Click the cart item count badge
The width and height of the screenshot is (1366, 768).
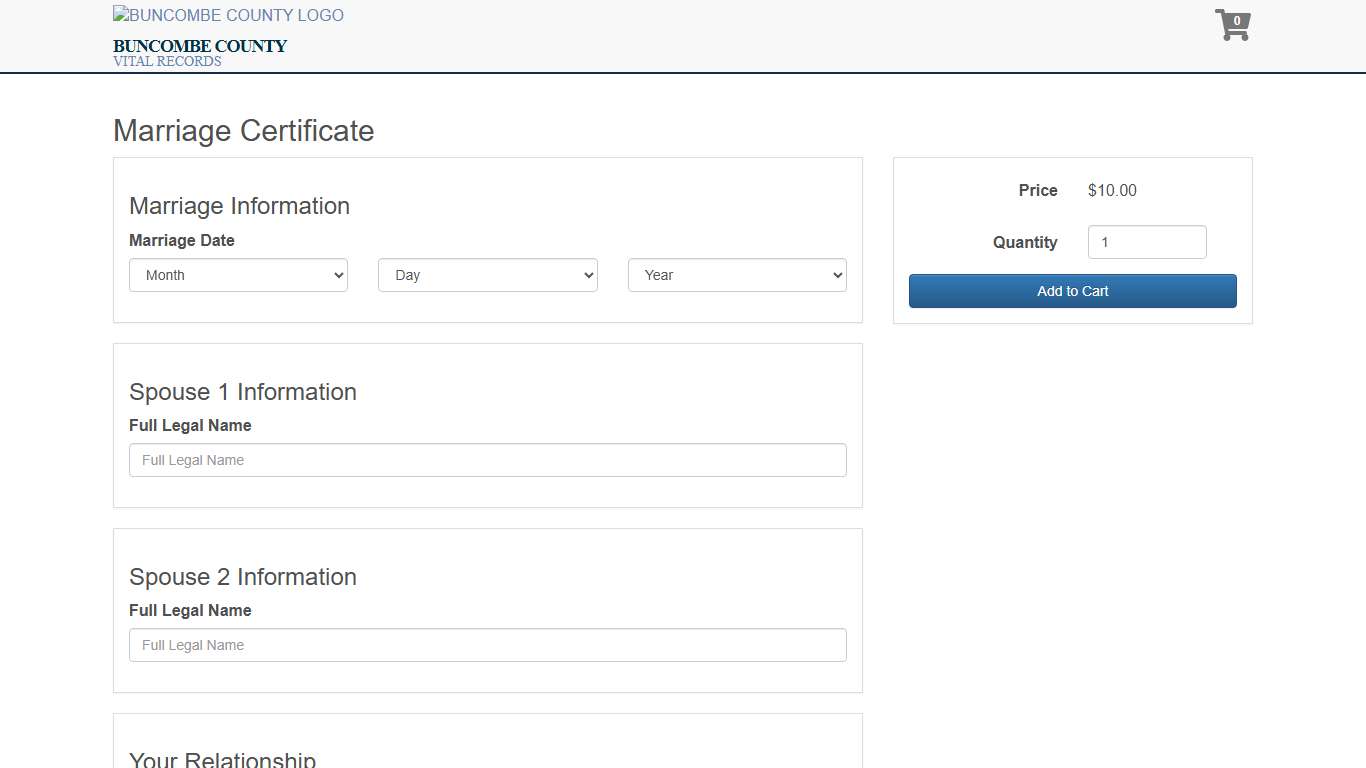tap(1237, 21)
